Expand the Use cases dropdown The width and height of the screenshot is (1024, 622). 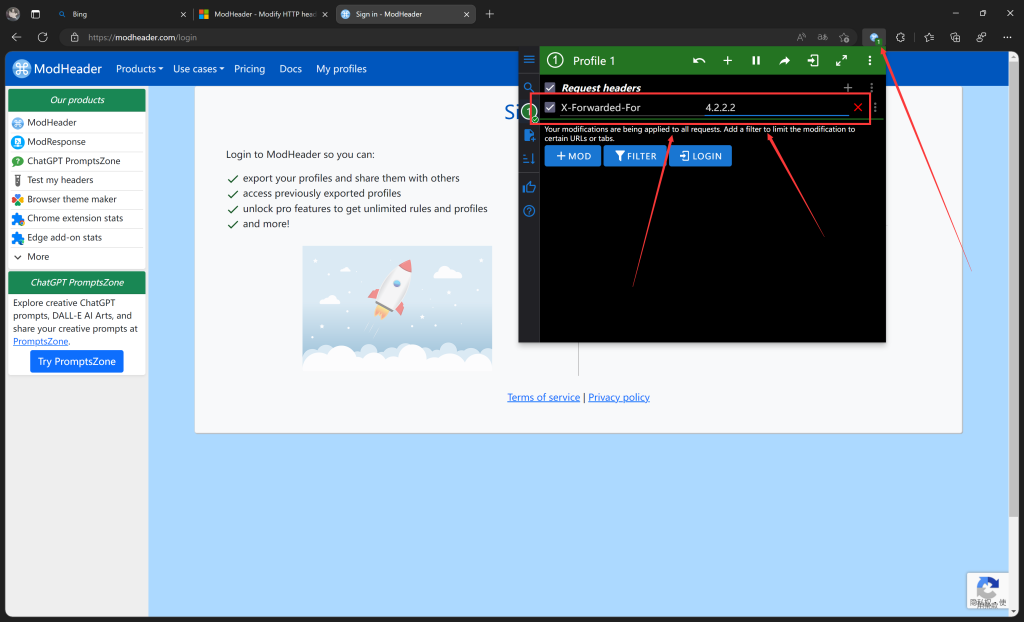(x=199, y=69)
